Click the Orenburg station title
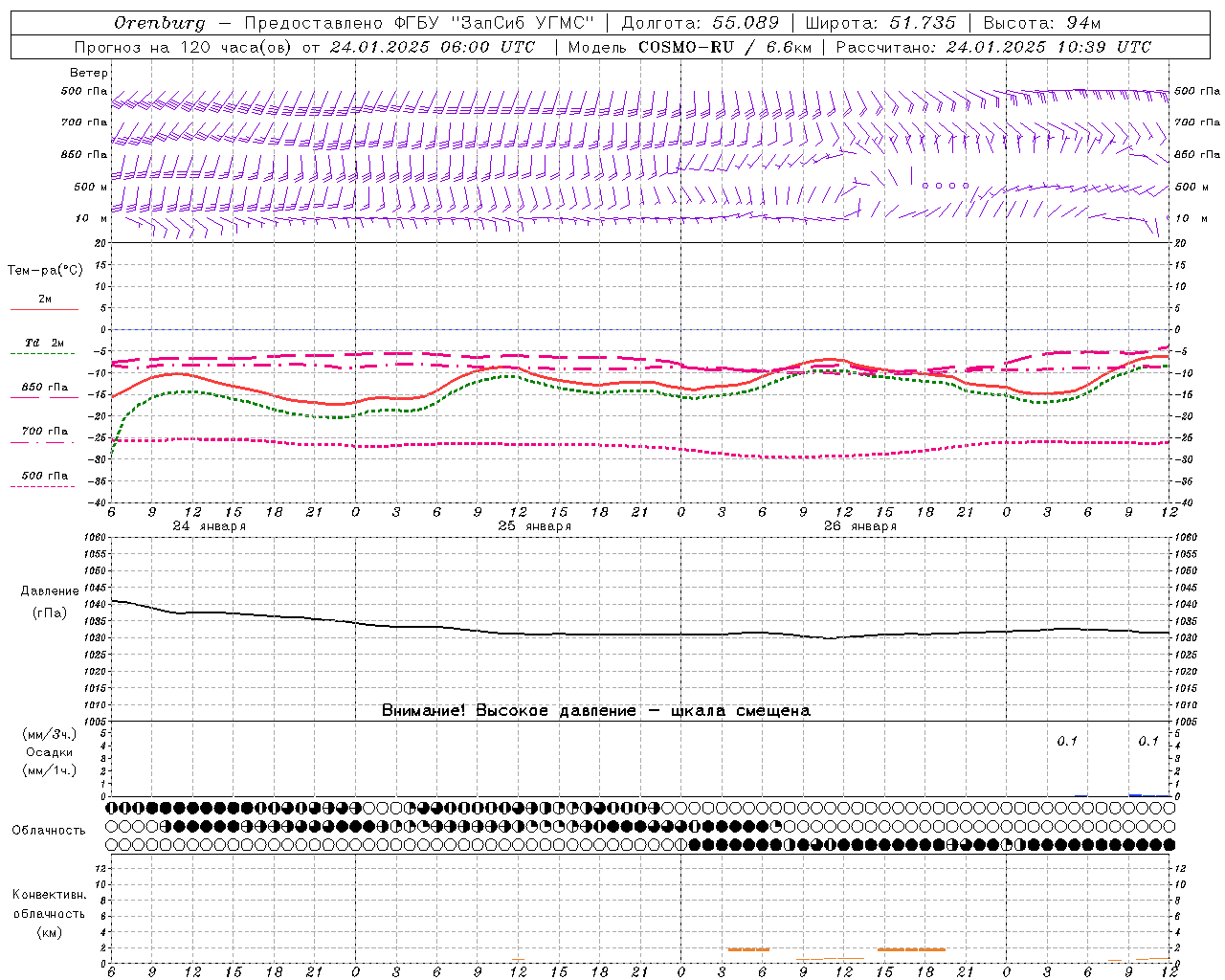The image size is (1225, 980). pyautogui.click(x=159, y=23)
